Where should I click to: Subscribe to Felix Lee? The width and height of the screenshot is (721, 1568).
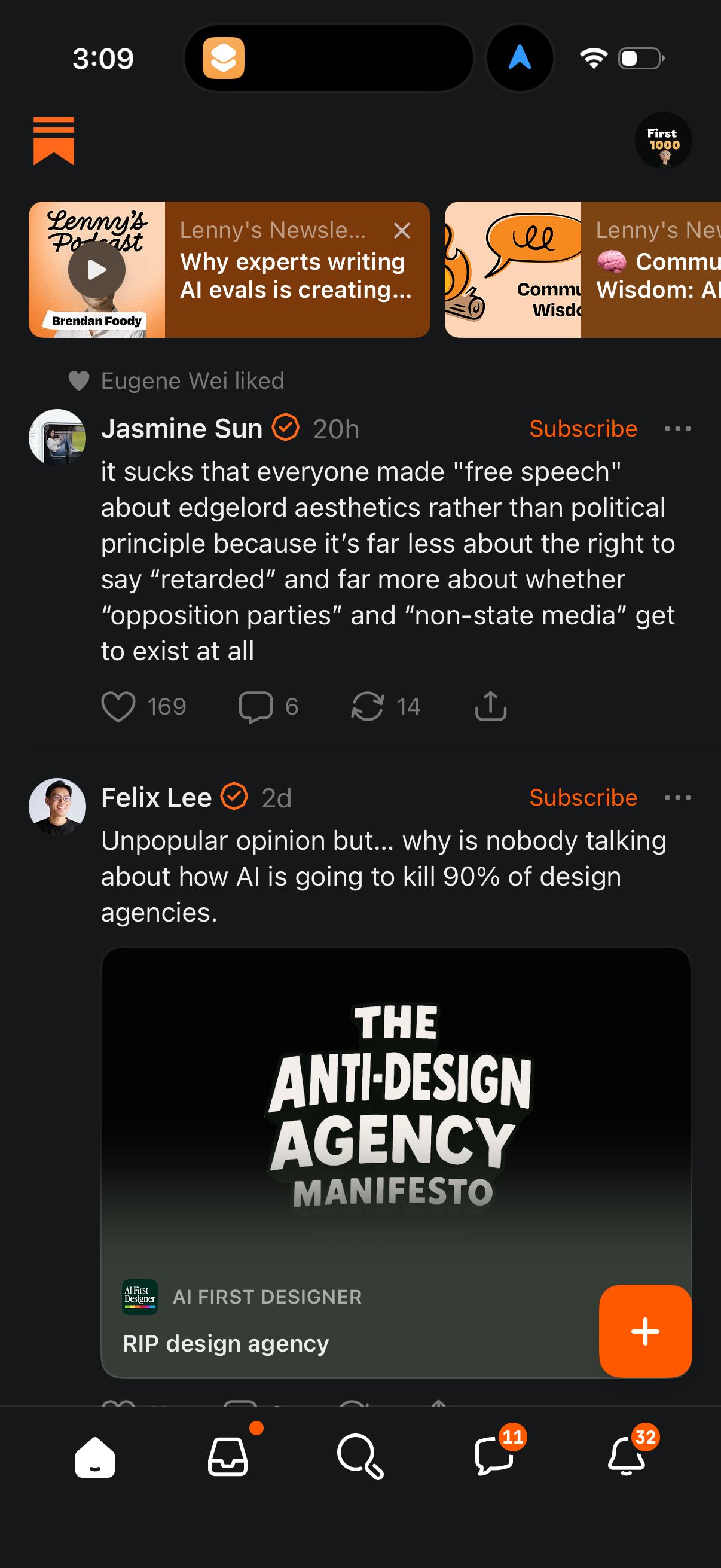click(583, 798)
